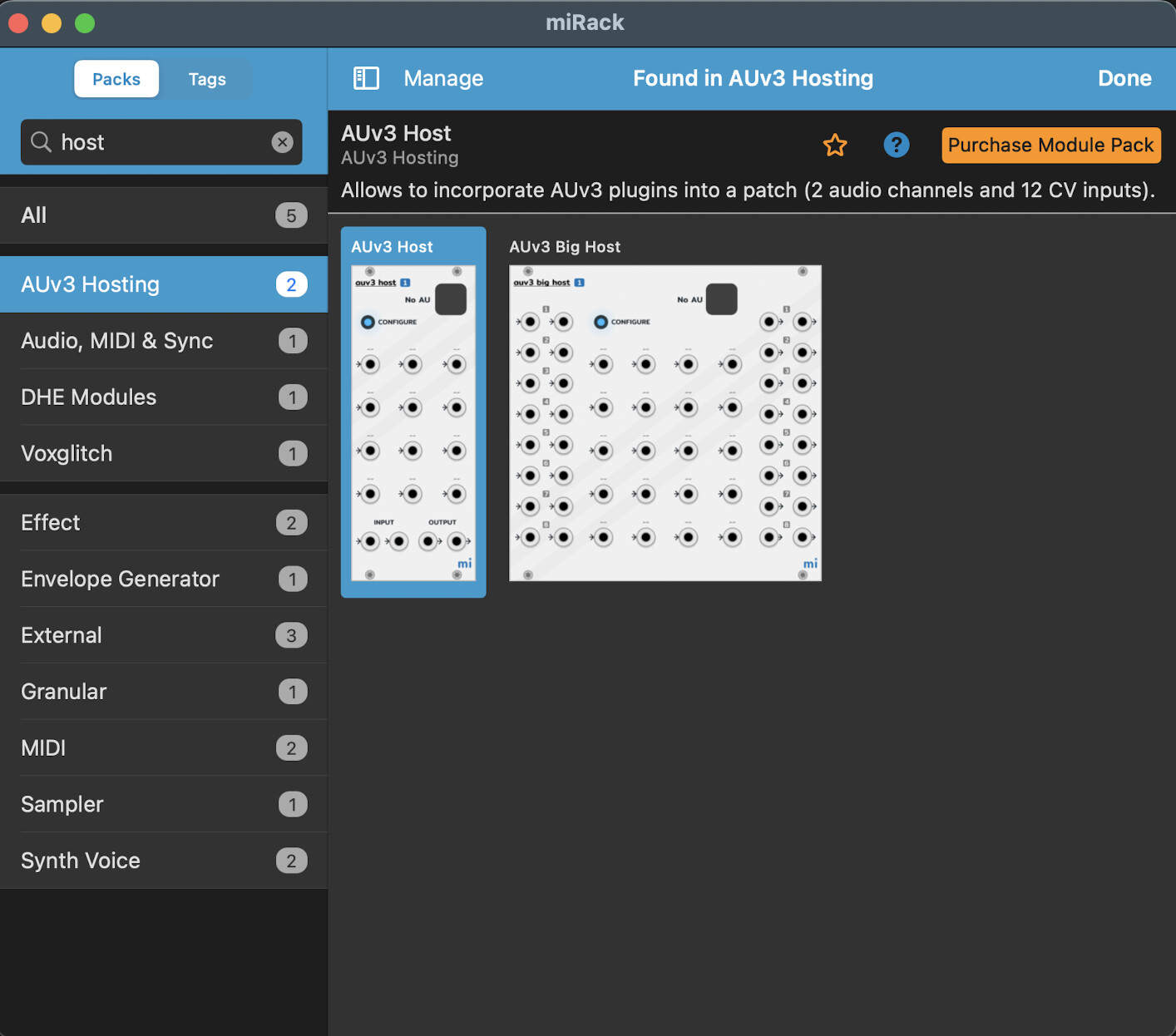Select the MIDI tag row
The height and width of the screenshot is (1036, 1176).
pos(164,748)
